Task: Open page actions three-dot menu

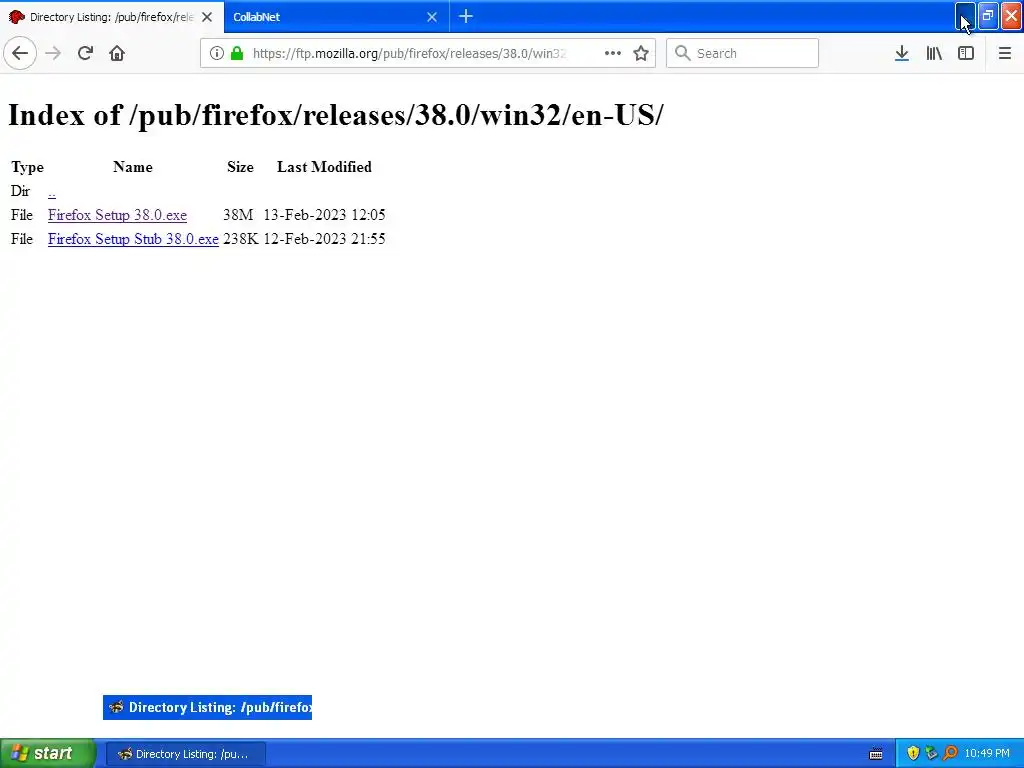Action: pos(613,53)
